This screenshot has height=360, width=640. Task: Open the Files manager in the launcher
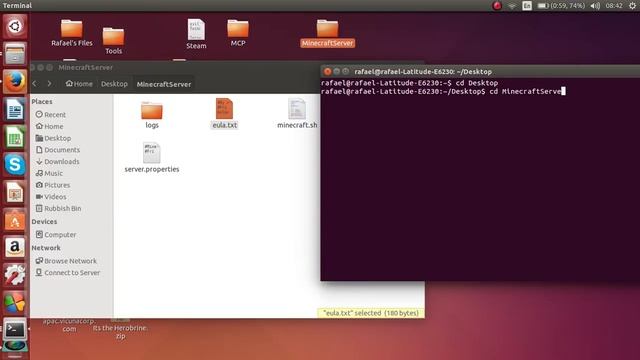click(15, 53)
